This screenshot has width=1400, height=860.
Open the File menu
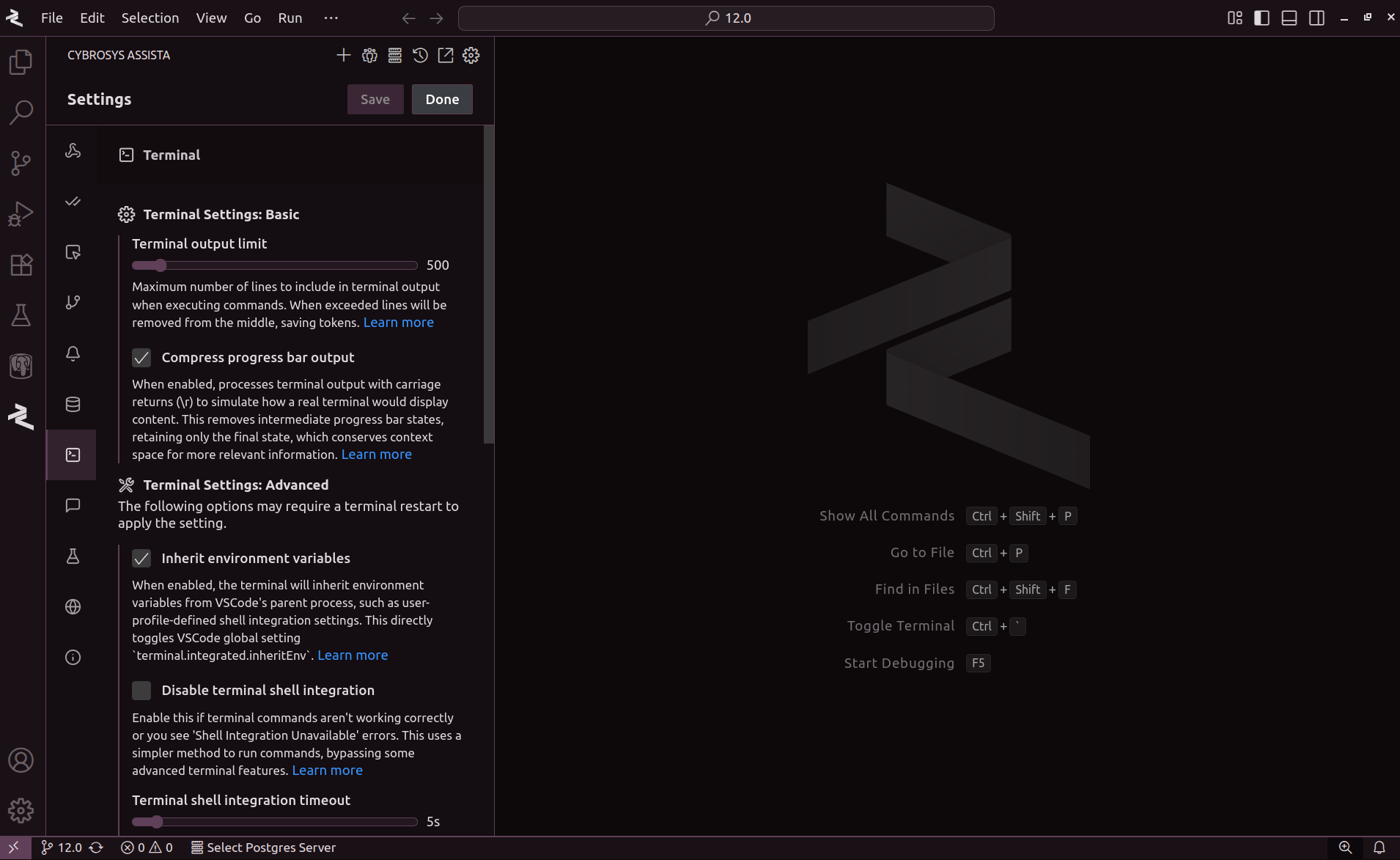pos(52,18)
